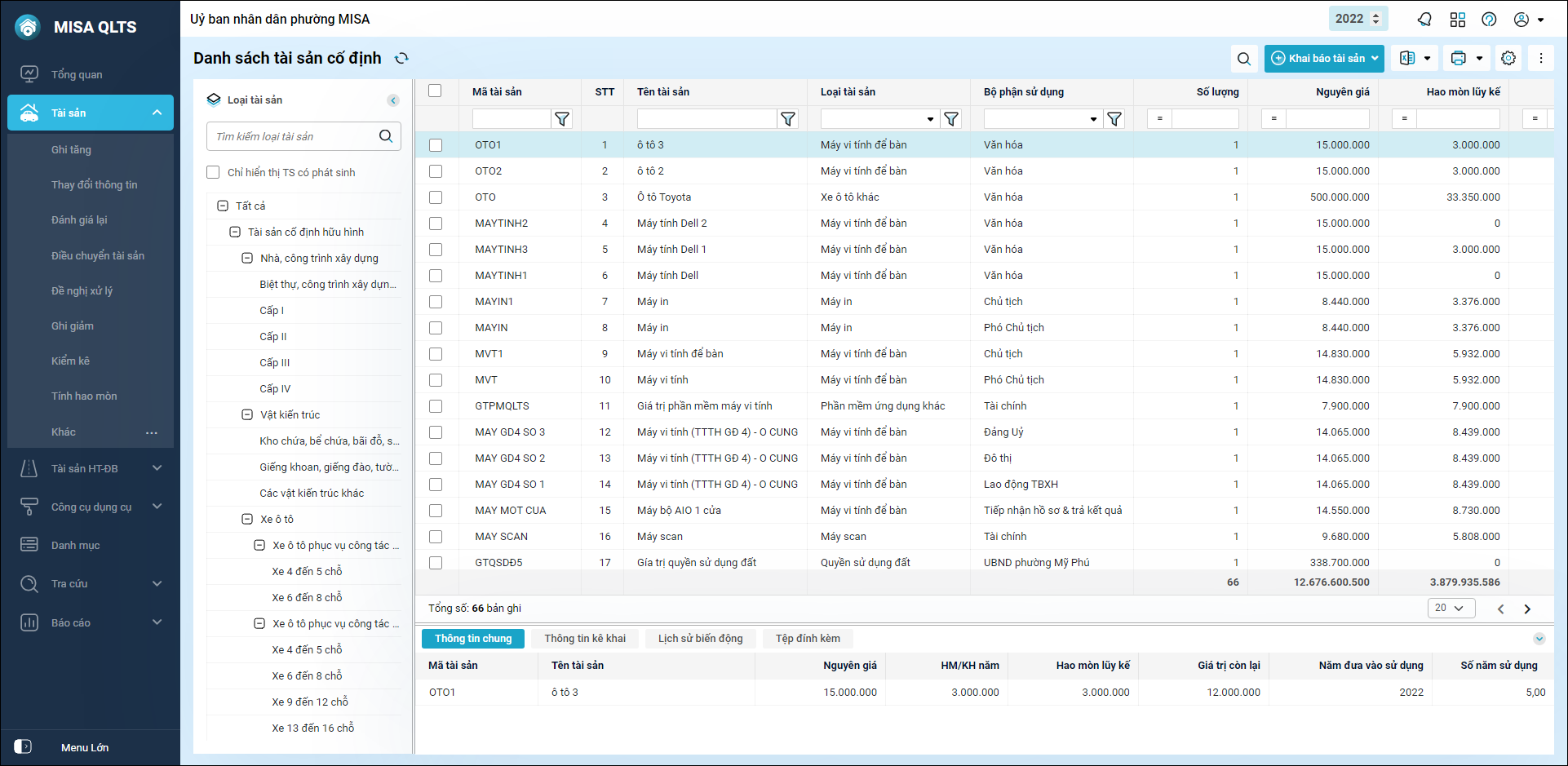Screen dimensions: 1568x766
Task: Switch to the Lịch sử biến động tab
Action: (x=700, y=638)
